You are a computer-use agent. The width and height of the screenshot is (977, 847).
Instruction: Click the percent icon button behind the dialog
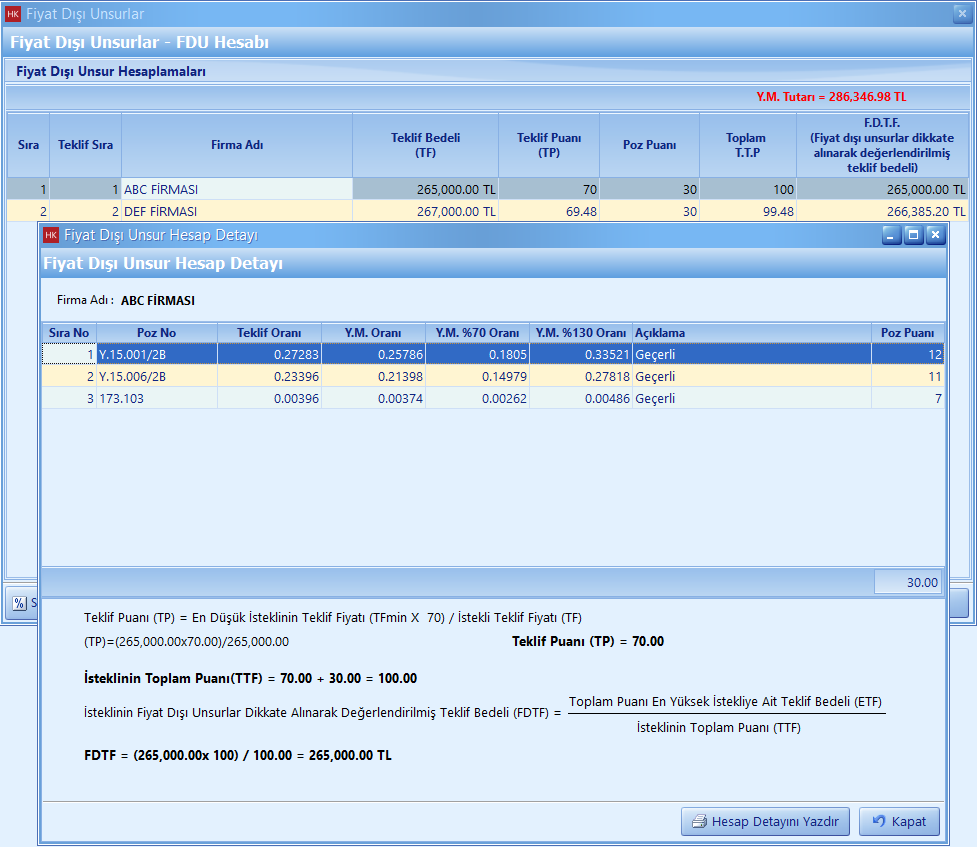[x=19, y=603]
